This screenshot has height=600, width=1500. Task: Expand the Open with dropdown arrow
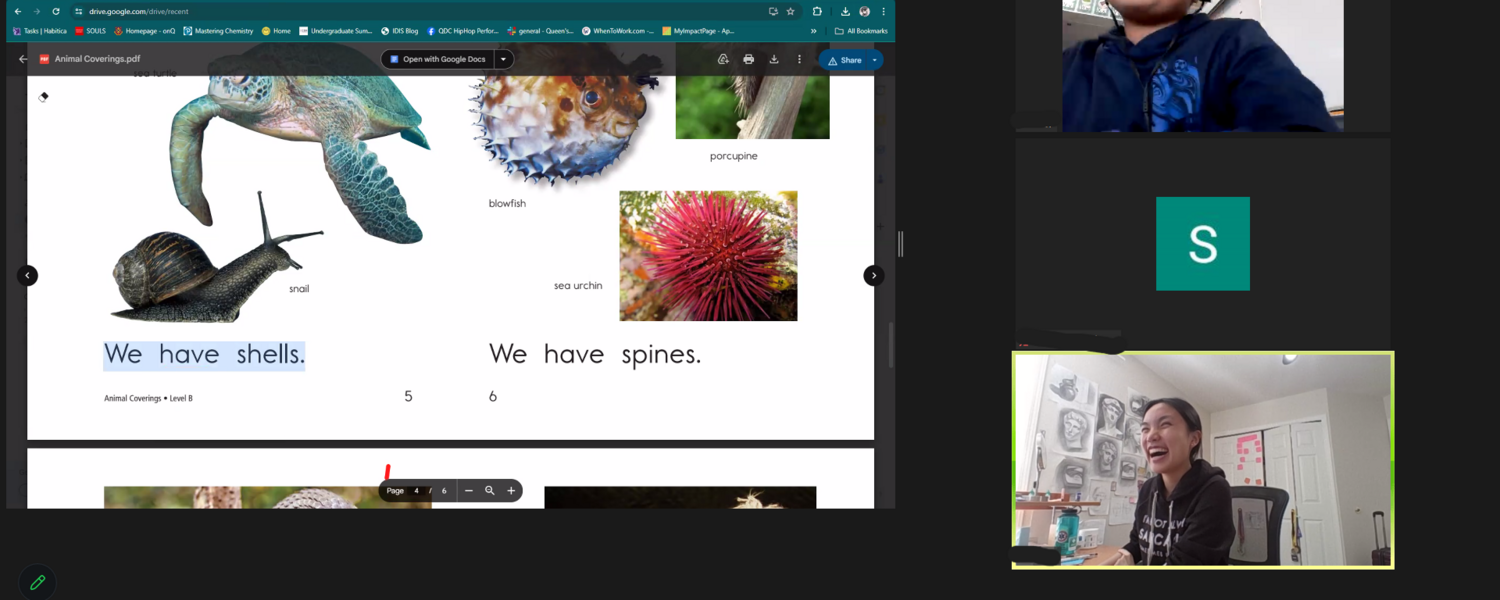click(504, 59)
